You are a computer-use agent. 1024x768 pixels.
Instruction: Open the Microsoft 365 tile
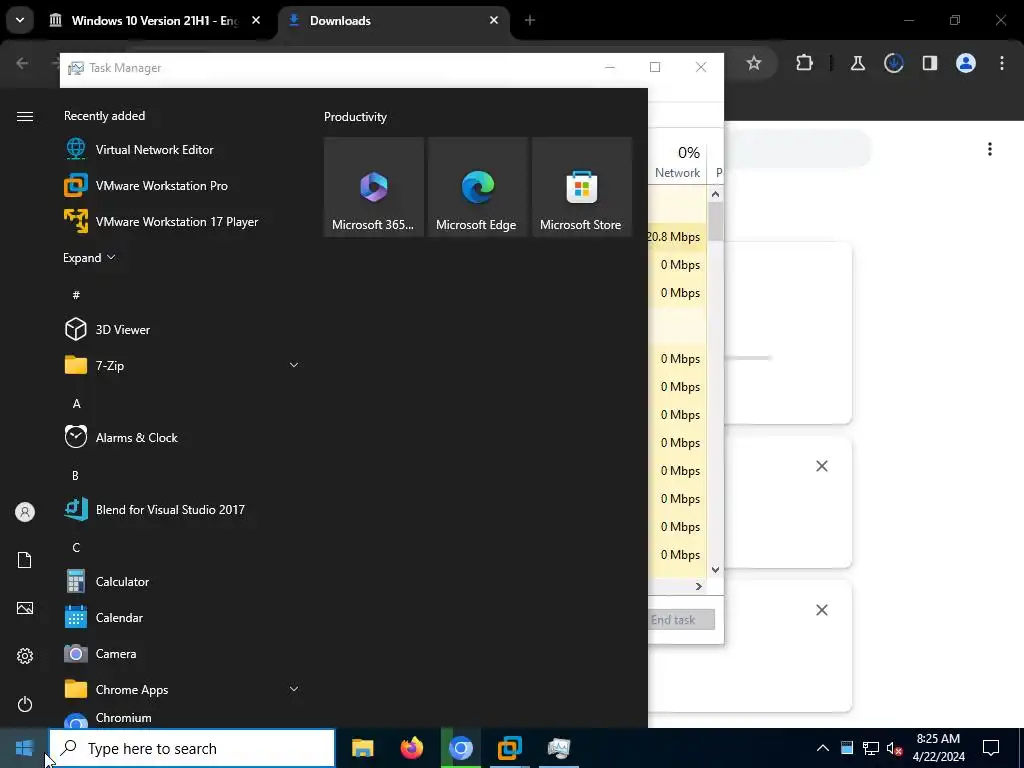[x=374, y=187]
